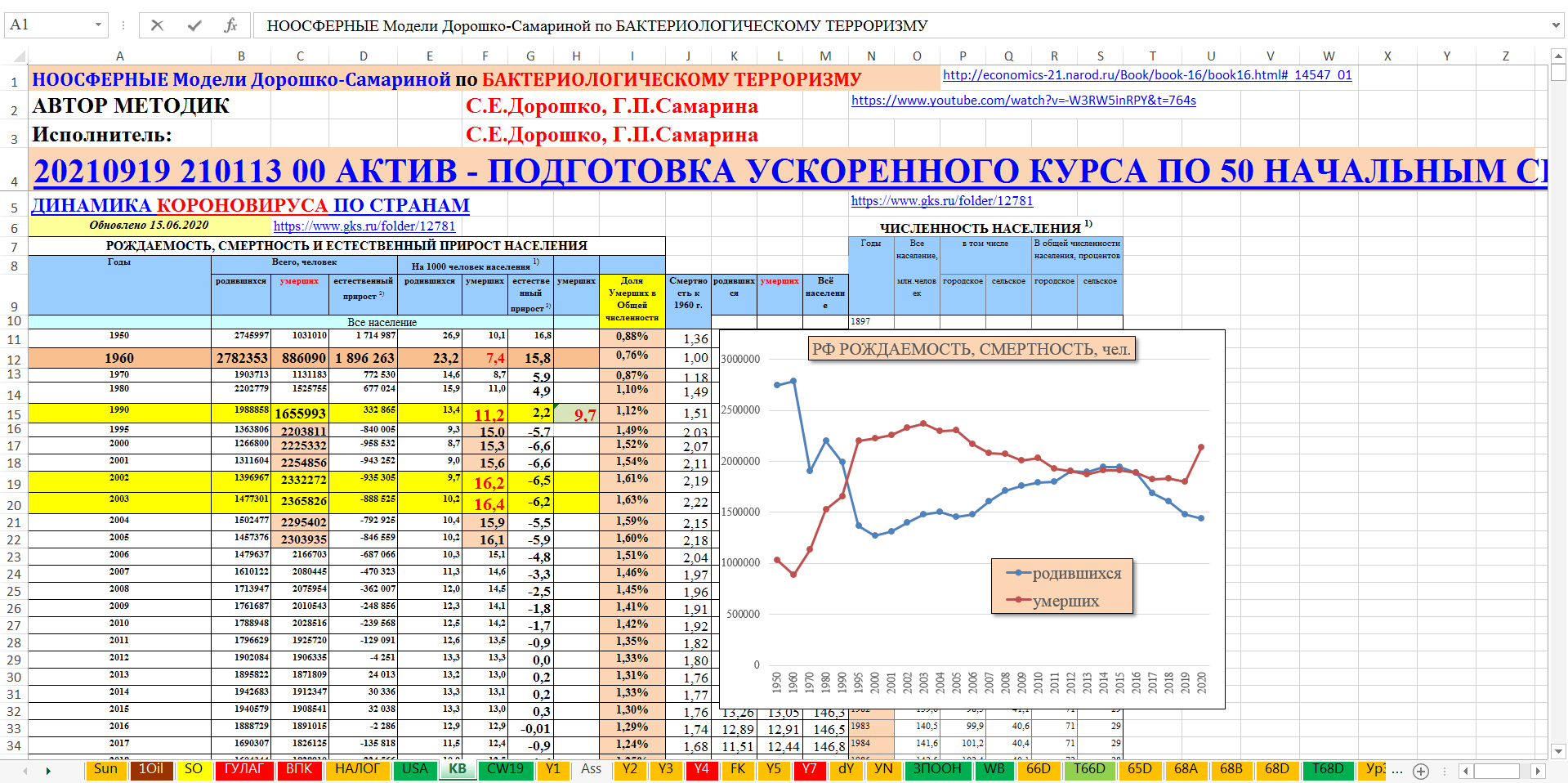The width and height of the screenshot is (1568, 783).
Task: Switch to the ГУЛАГ sheet tab
Action: pos(244,769)
